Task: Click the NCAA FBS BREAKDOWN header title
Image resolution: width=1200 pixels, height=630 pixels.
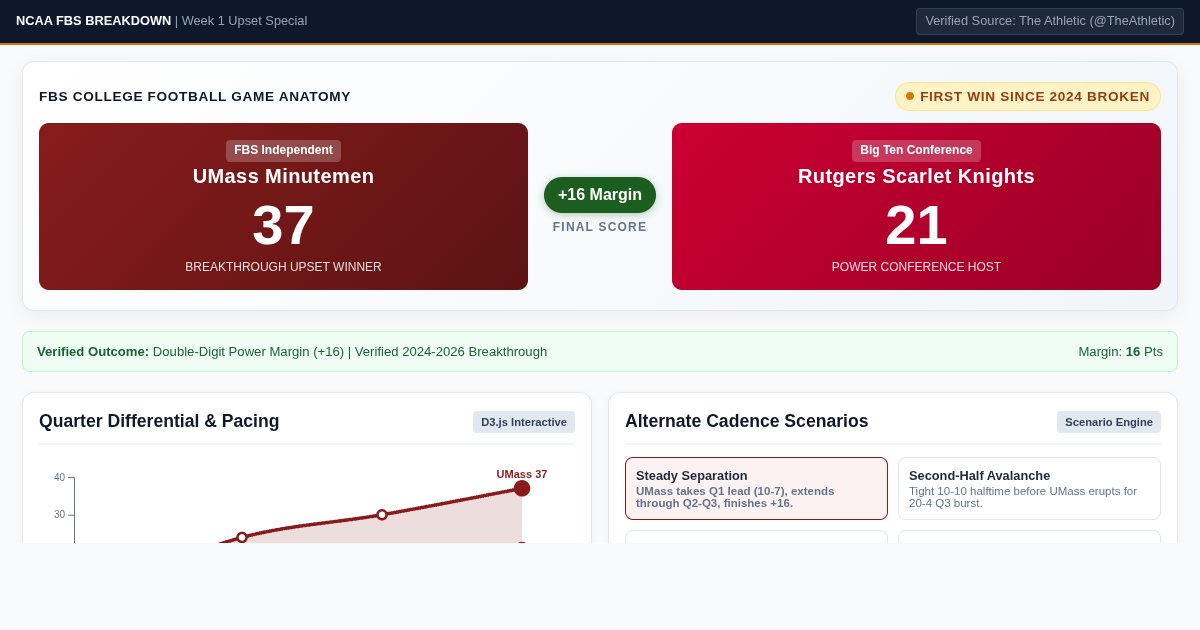Action: 93,21
